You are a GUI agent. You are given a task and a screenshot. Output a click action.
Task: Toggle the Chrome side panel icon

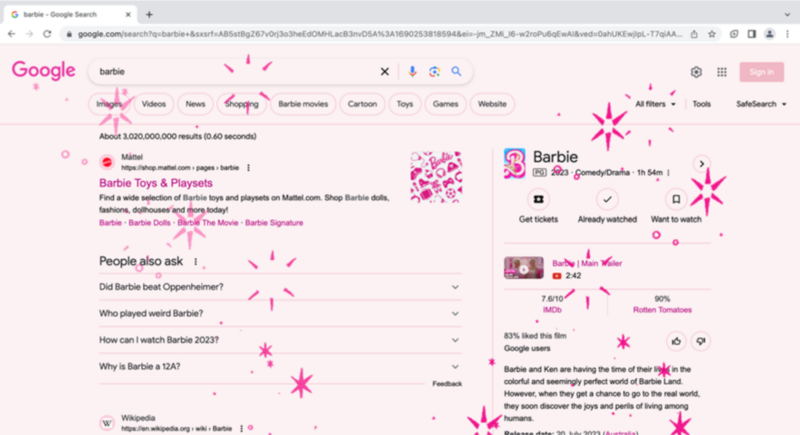coord(752,34)
